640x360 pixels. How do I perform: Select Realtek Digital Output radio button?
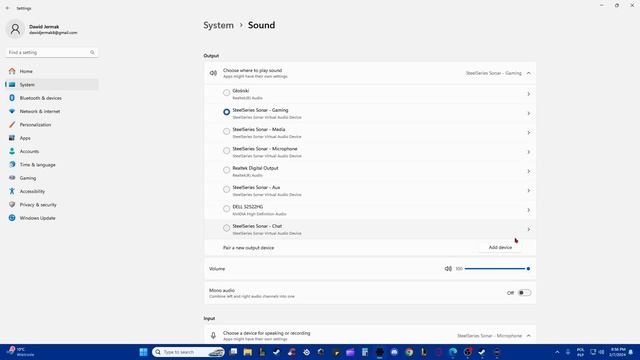[x=227, y=170]
